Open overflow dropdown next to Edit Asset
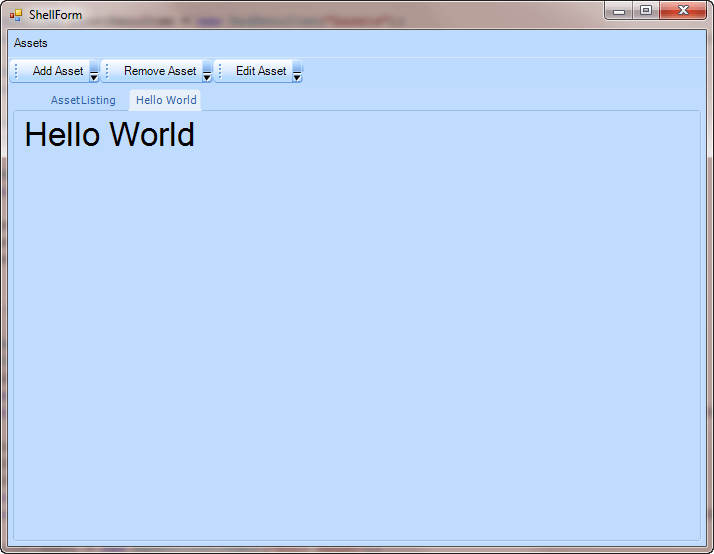 point(297,71)
